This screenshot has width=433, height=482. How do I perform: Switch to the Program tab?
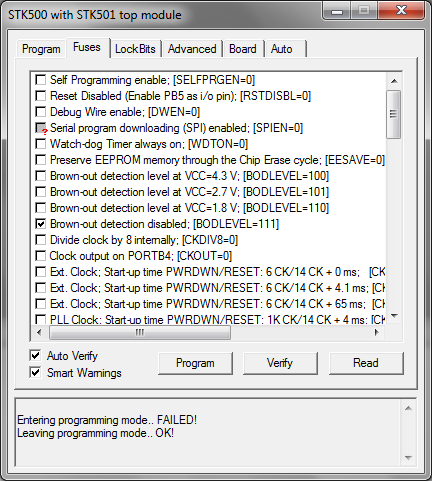(x=41, y=49)
